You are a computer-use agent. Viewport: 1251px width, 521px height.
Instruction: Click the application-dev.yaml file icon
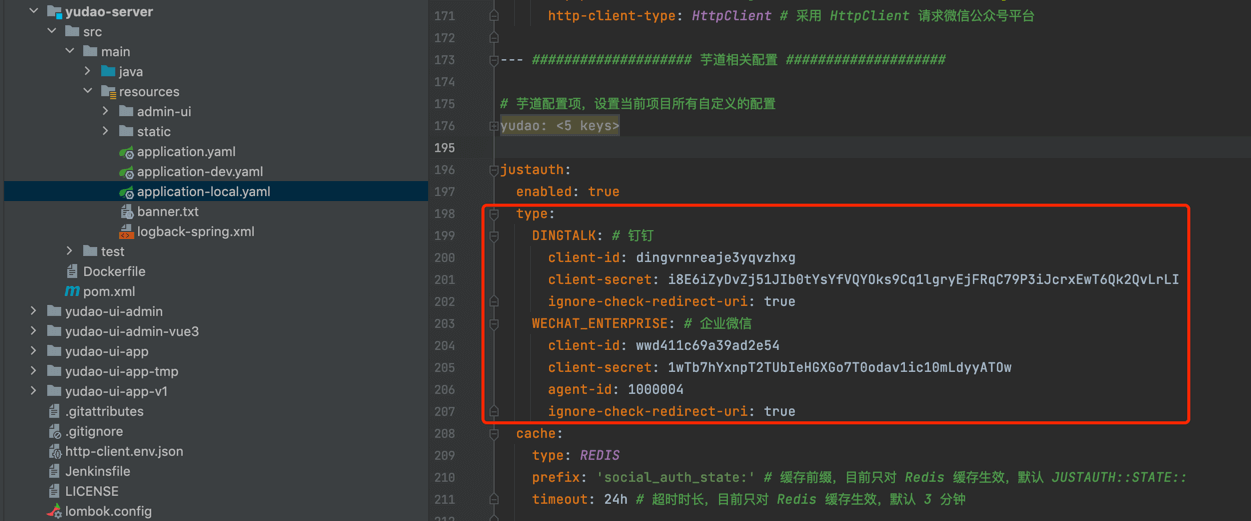coord(126,172)
